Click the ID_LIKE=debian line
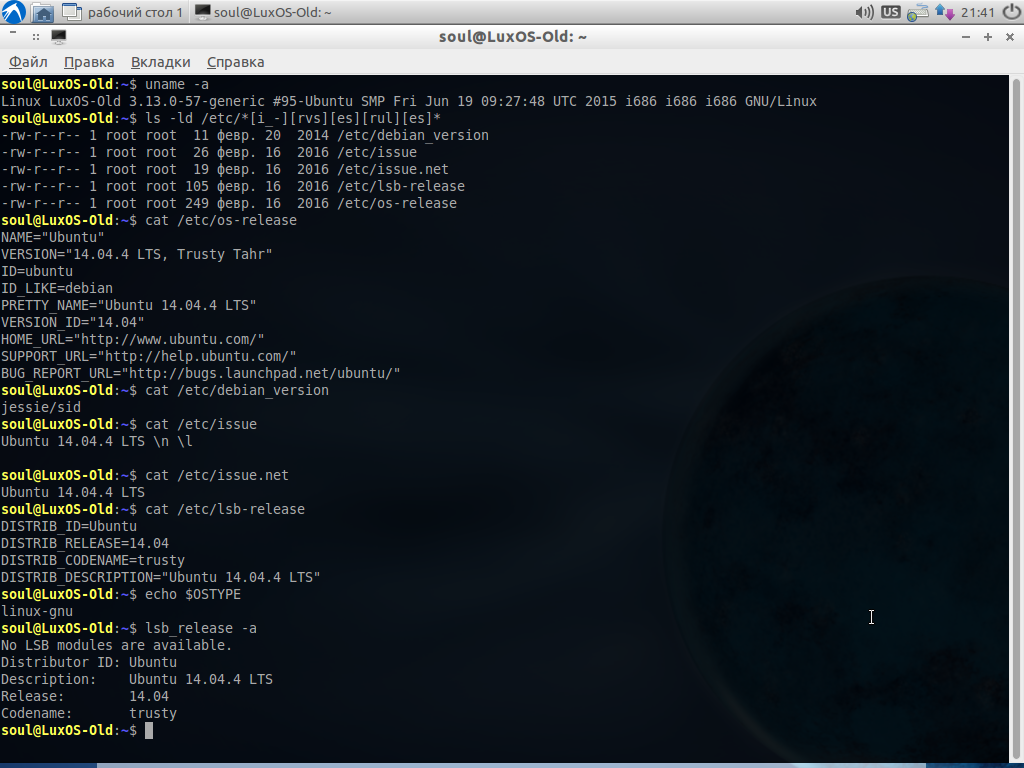The width and height of the screenshot is (1024, 768). click(57, 288)
